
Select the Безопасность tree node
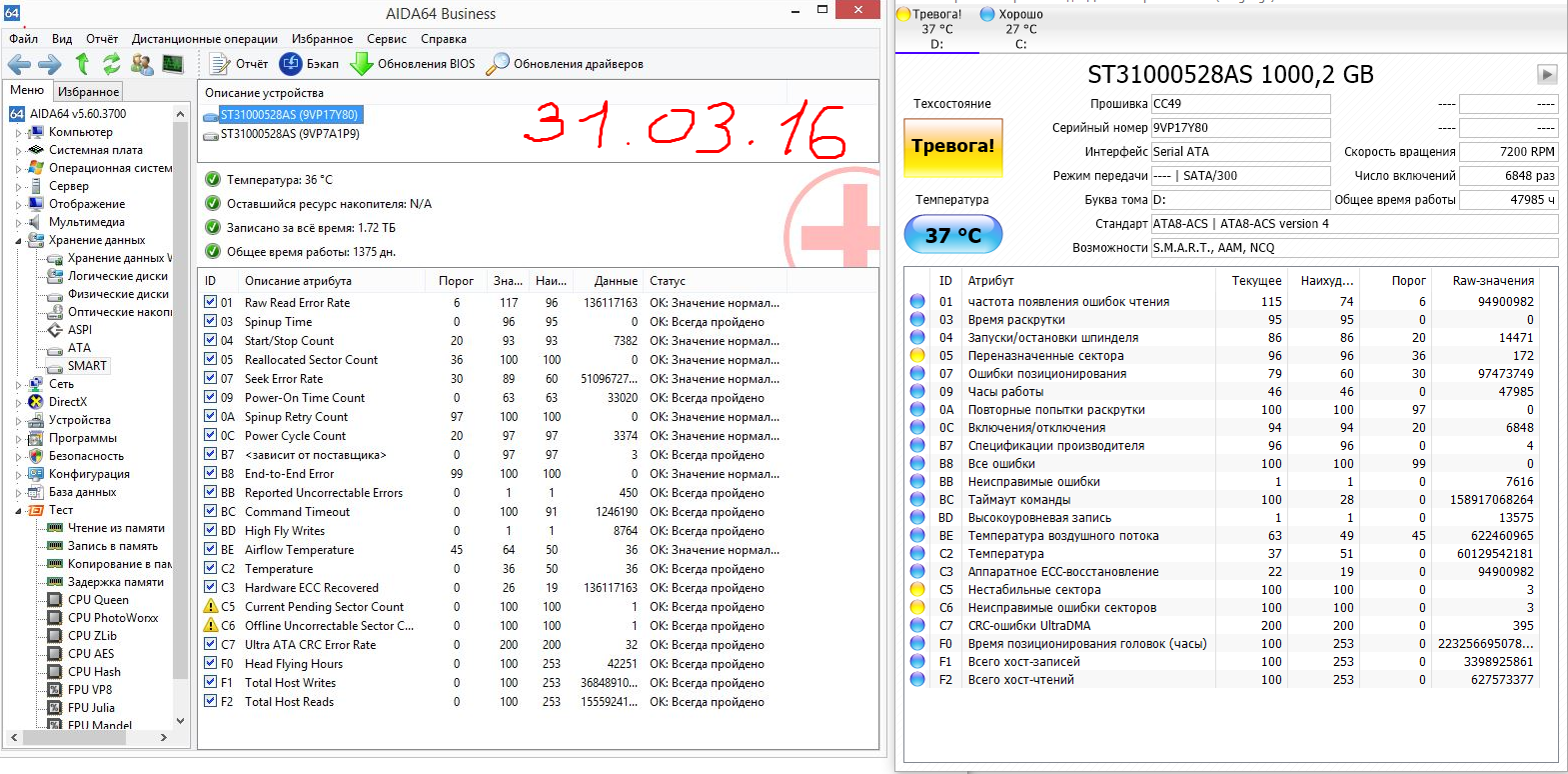[x=86, y=456]
